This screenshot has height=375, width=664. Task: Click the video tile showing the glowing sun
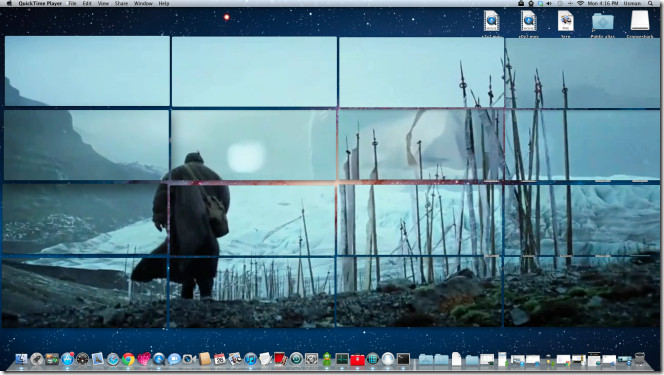(254, 145)
